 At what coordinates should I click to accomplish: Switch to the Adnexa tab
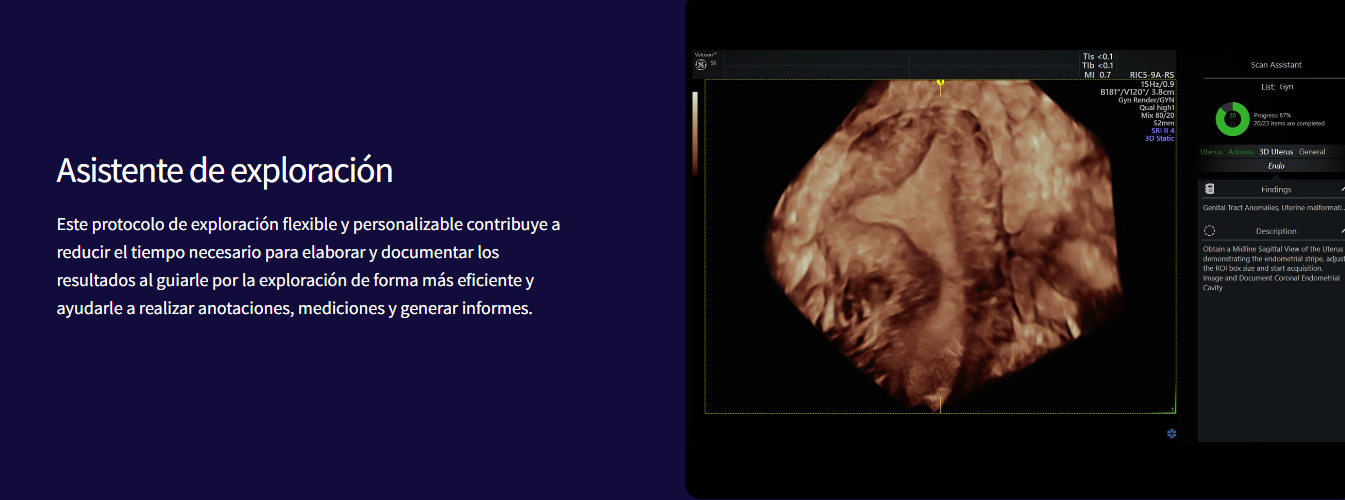coord(1240,152)
